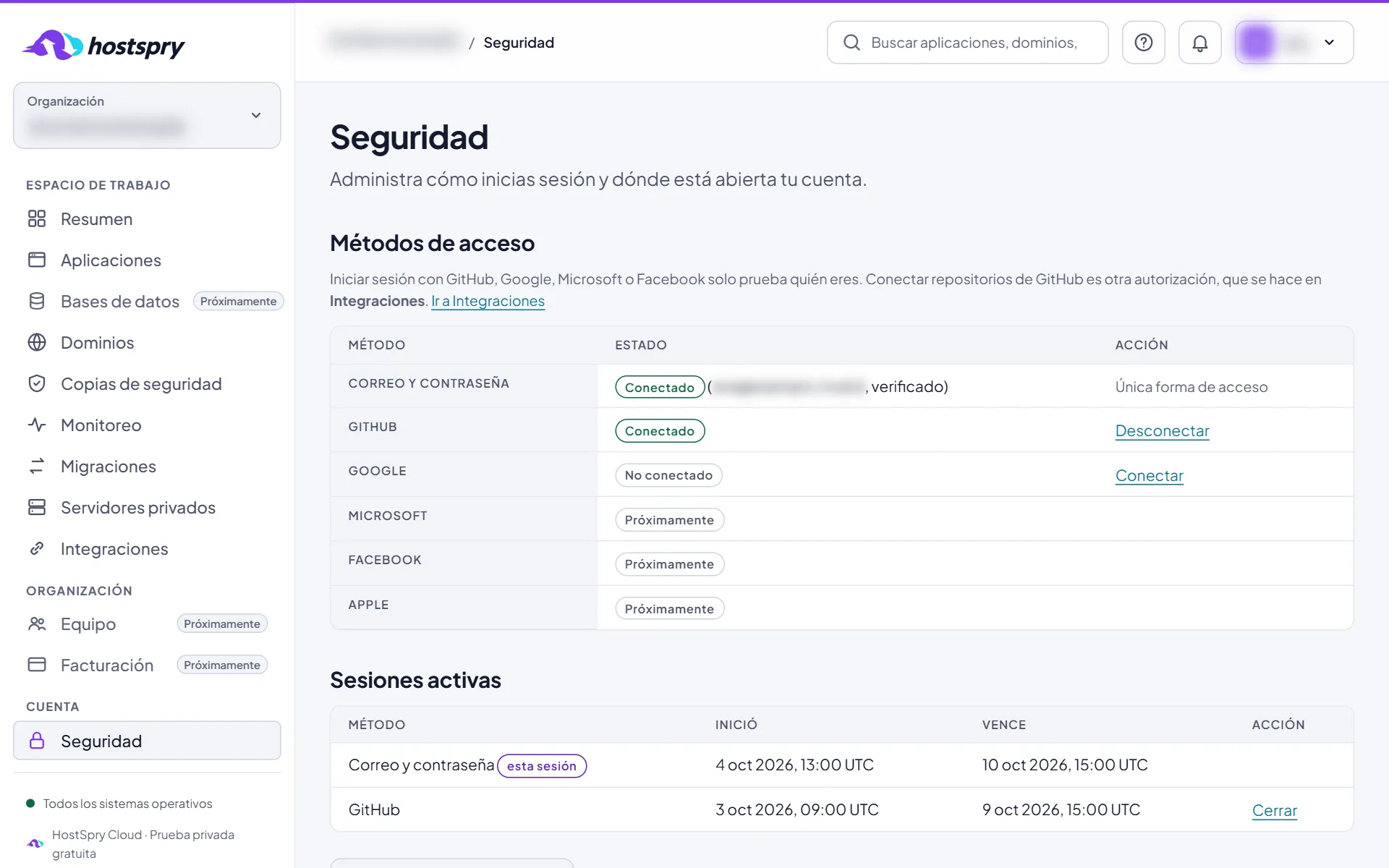Image resolution: width=1389 pixels, height=868 pixels.
Task: Click the Google No conectado badge
Action: coord(668,475)
